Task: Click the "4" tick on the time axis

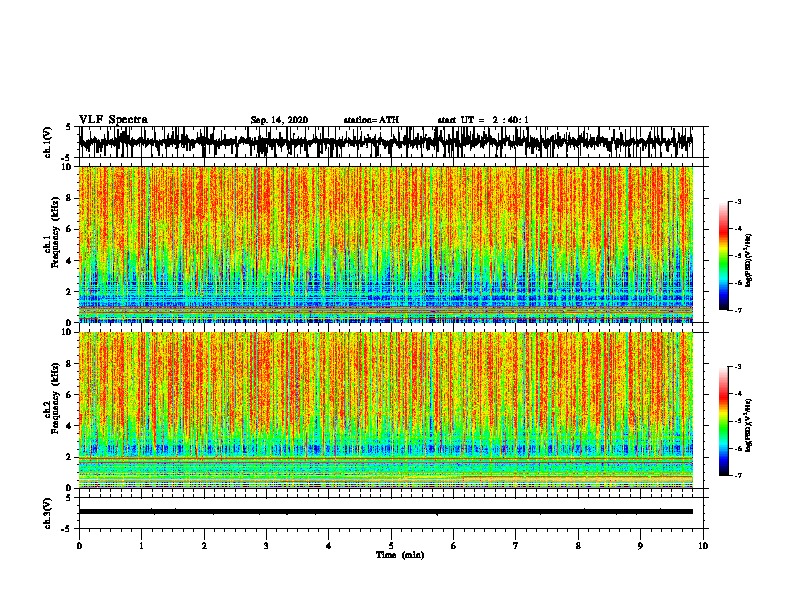Action: [x=328, y=546]
